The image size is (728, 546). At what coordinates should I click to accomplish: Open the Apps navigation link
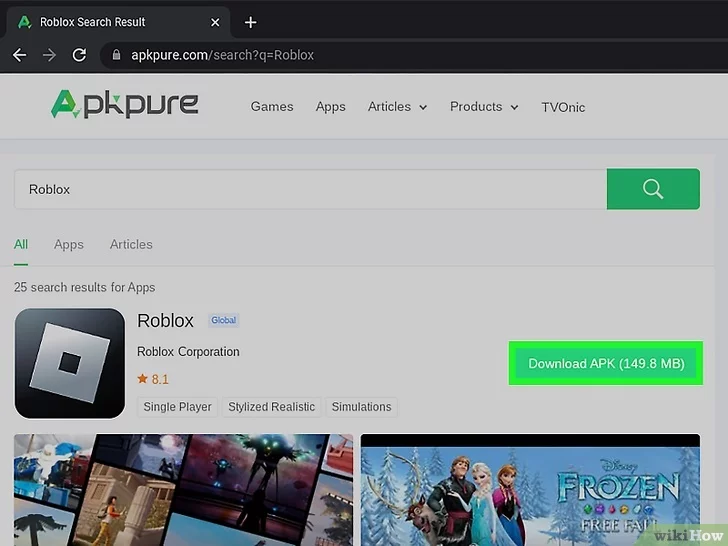pyautogui.click(x=331, y=107)
